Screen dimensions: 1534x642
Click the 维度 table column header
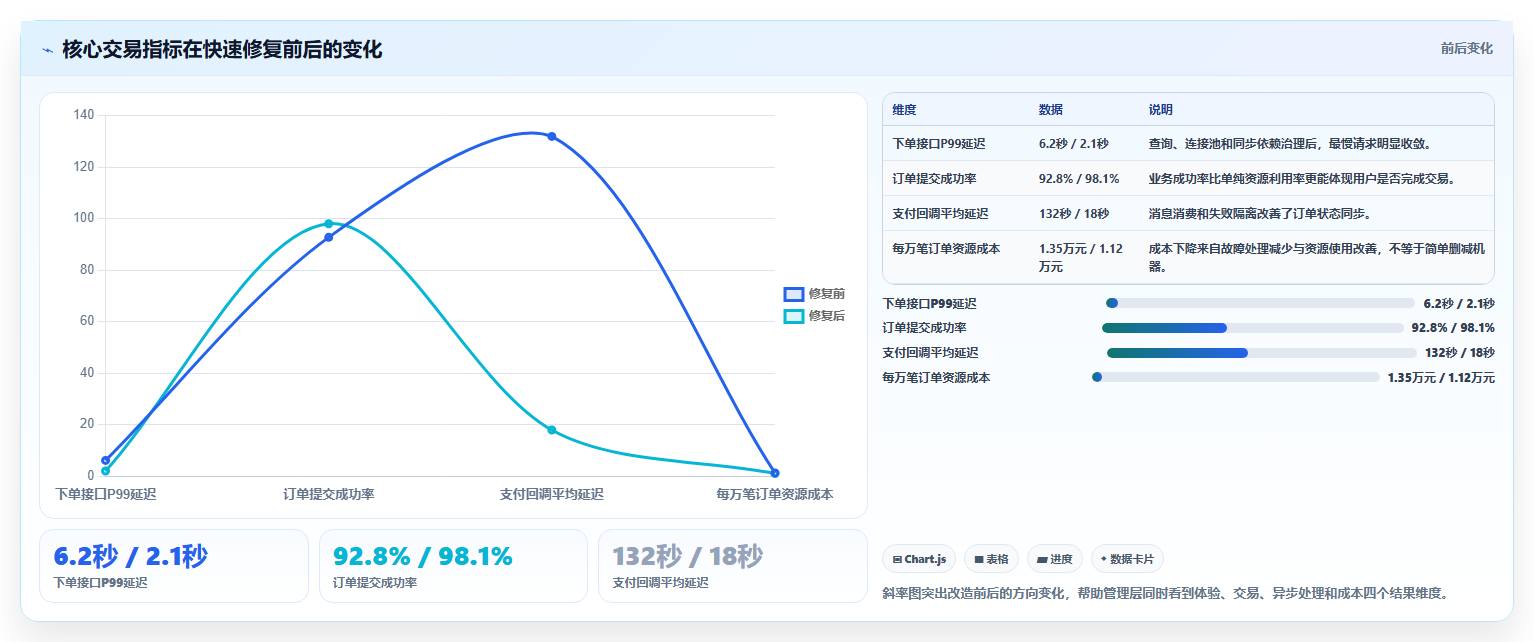click(x=904, y=110)
